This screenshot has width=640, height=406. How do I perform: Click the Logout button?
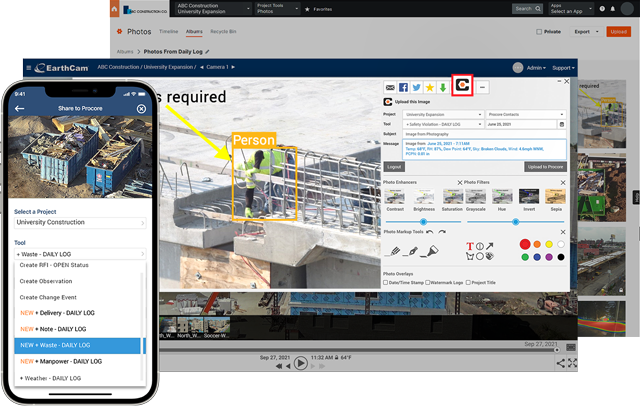pos(394,166)
